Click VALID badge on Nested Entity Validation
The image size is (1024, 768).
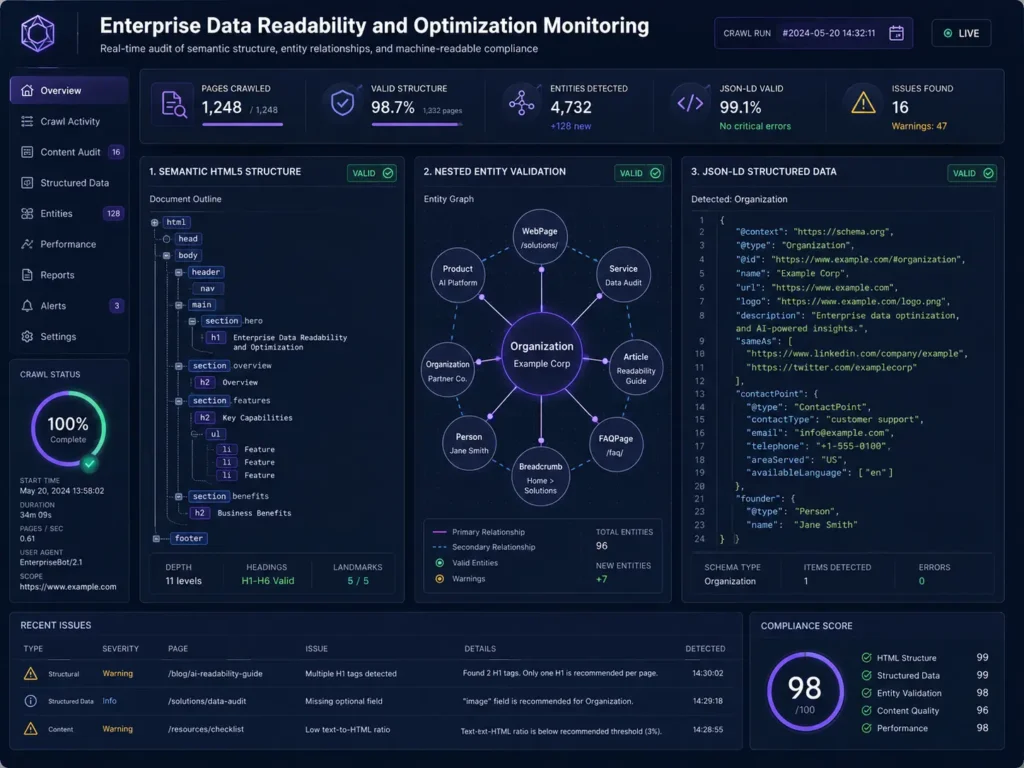pos(639,173)
